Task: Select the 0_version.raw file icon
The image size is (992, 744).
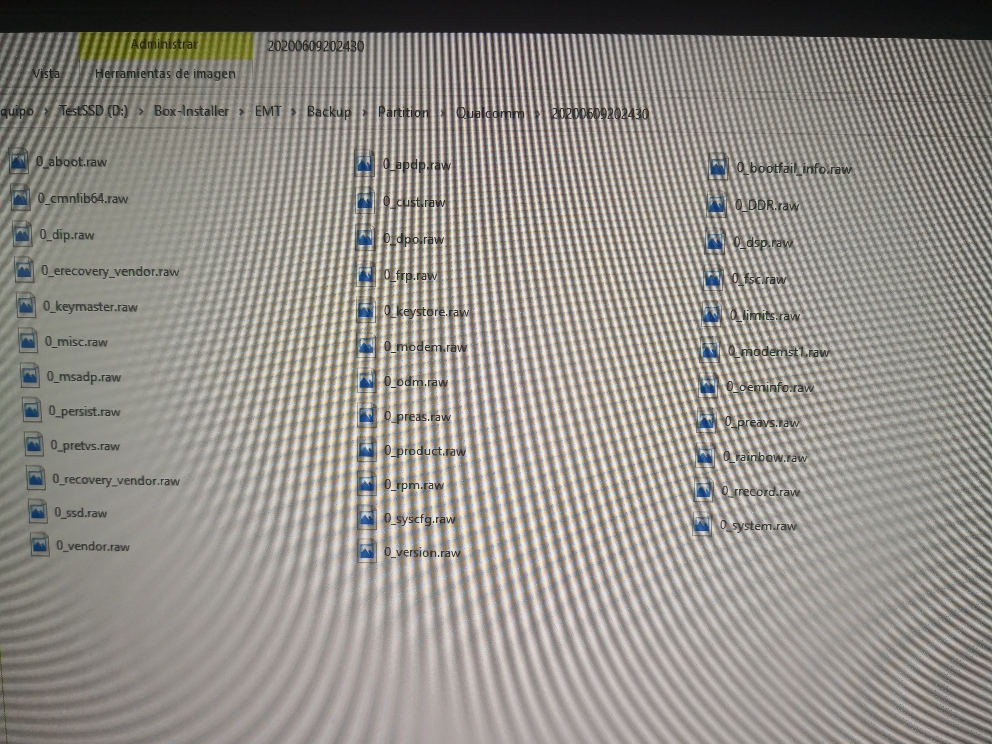Action: point(366,552)
